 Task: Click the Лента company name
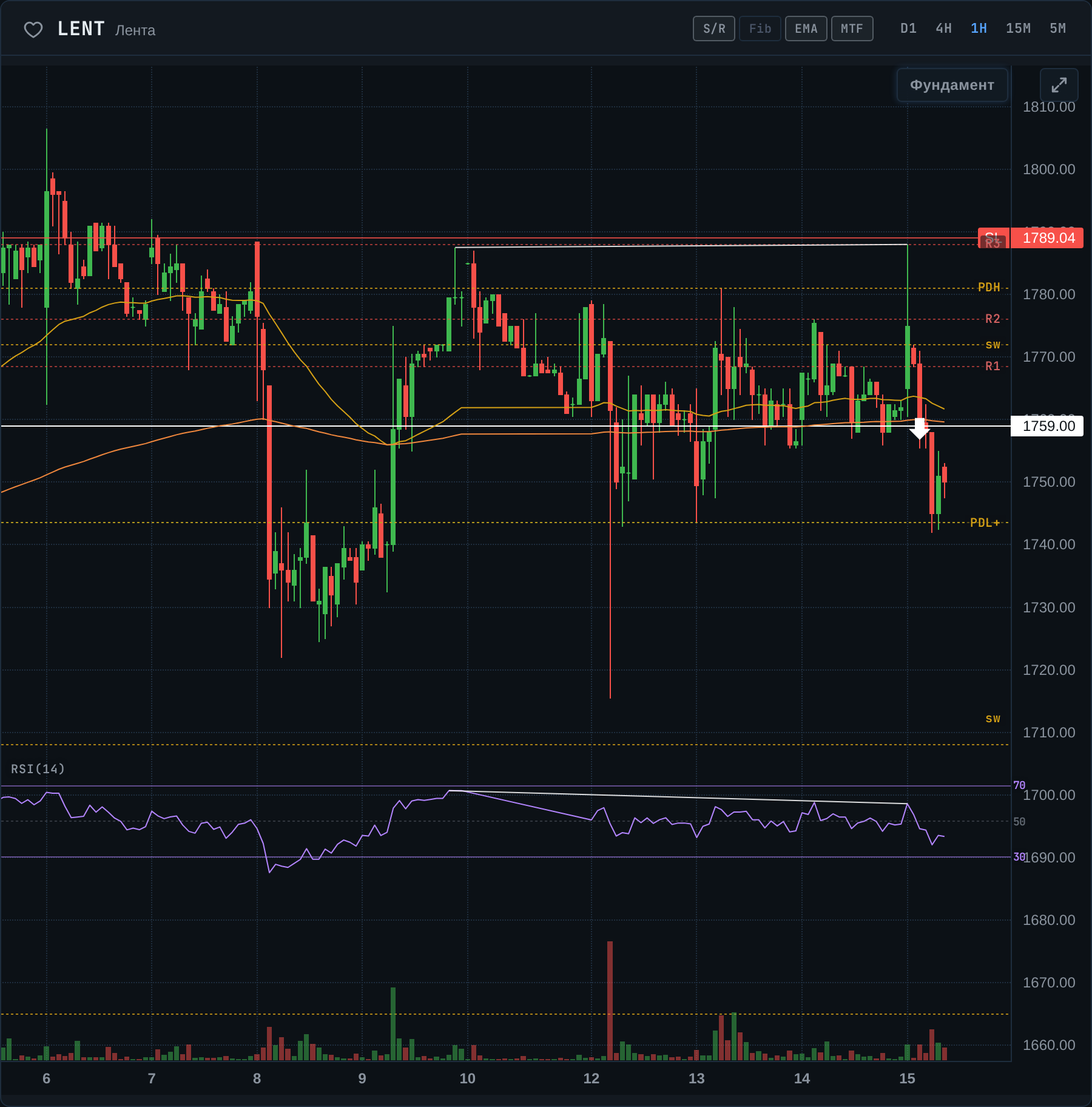point(135,30)
